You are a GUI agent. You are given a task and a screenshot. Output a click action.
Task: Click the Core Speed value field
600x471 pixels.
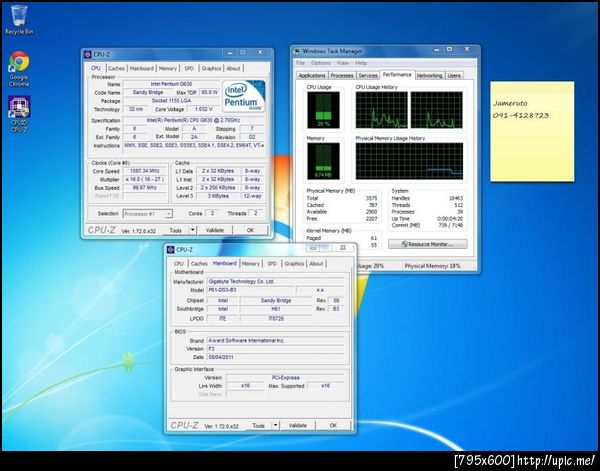145,171
